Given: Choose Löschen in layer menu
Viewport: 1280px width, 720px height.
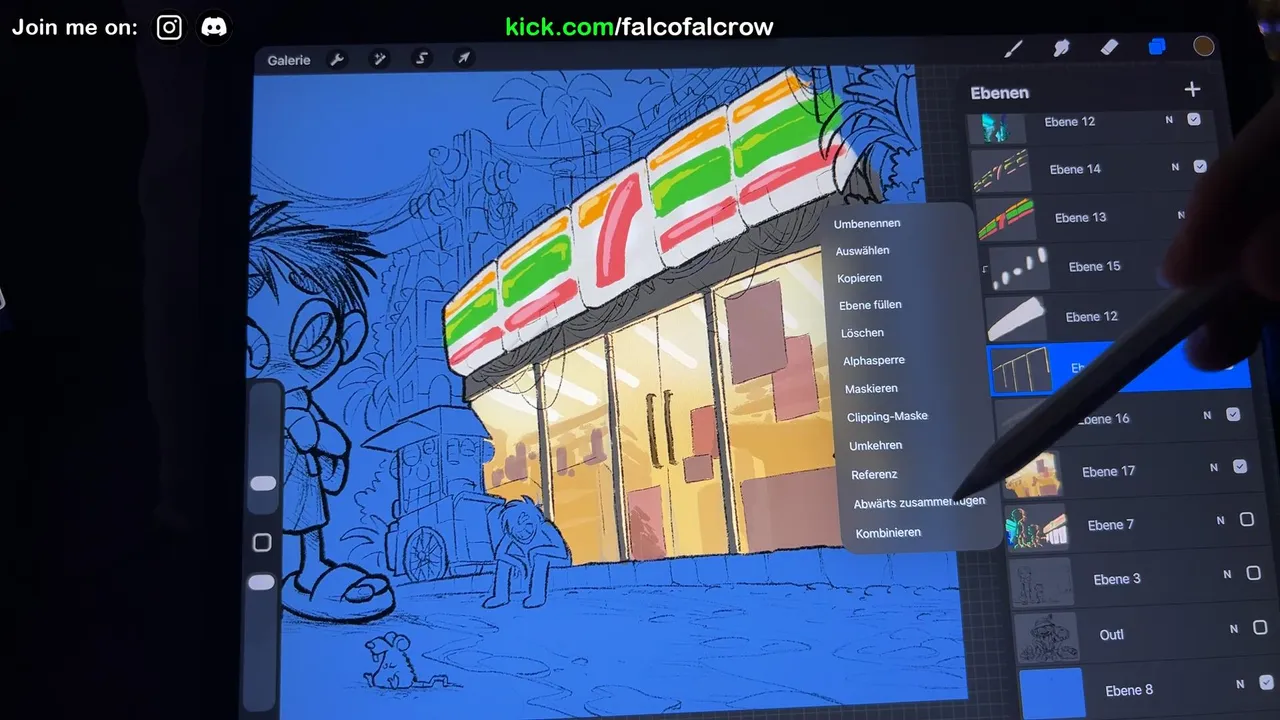Looking at the screenshot, I should coord(862,333).
